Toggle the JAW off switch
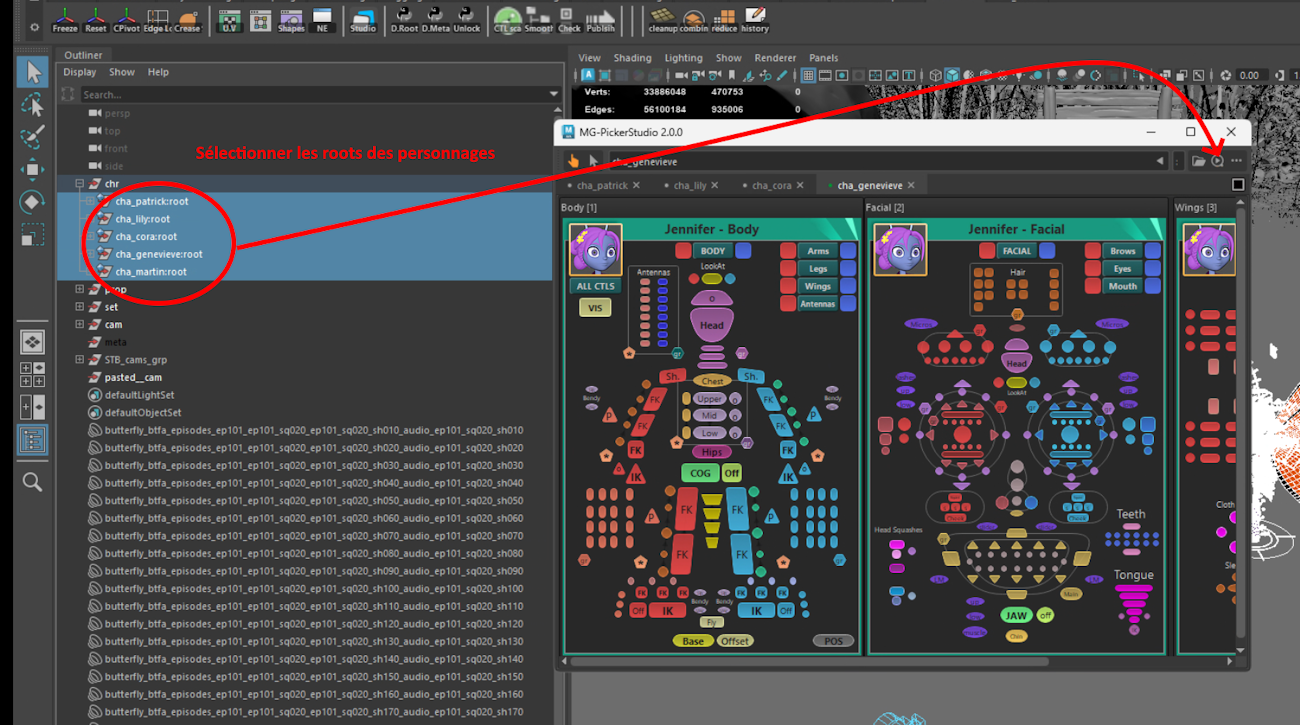Screen dimensions: 1300x725 click(x=1045, y=615)
